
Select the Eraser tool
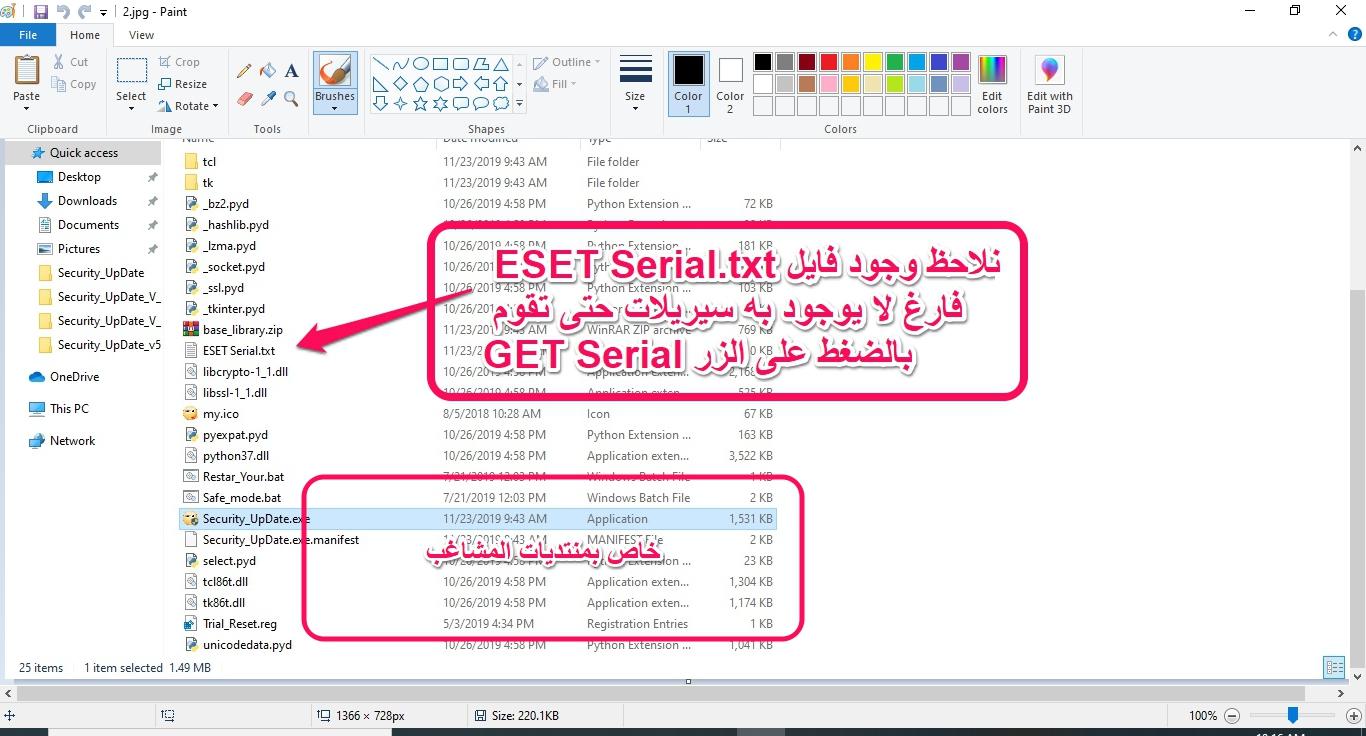[244, 99]
